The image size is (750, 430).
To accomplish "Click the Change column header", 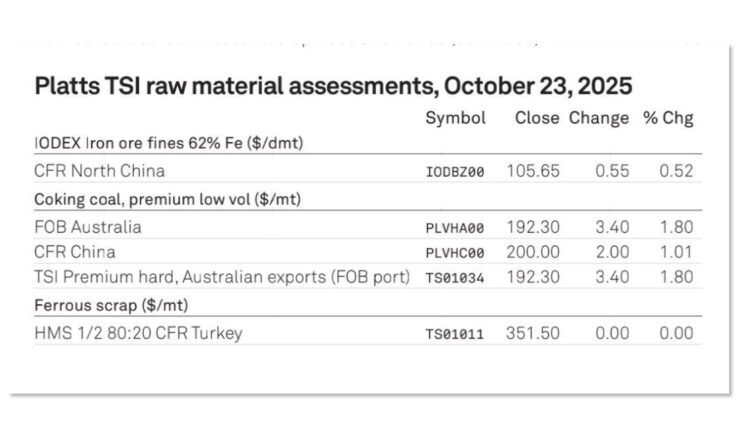I will coord(599,118).
